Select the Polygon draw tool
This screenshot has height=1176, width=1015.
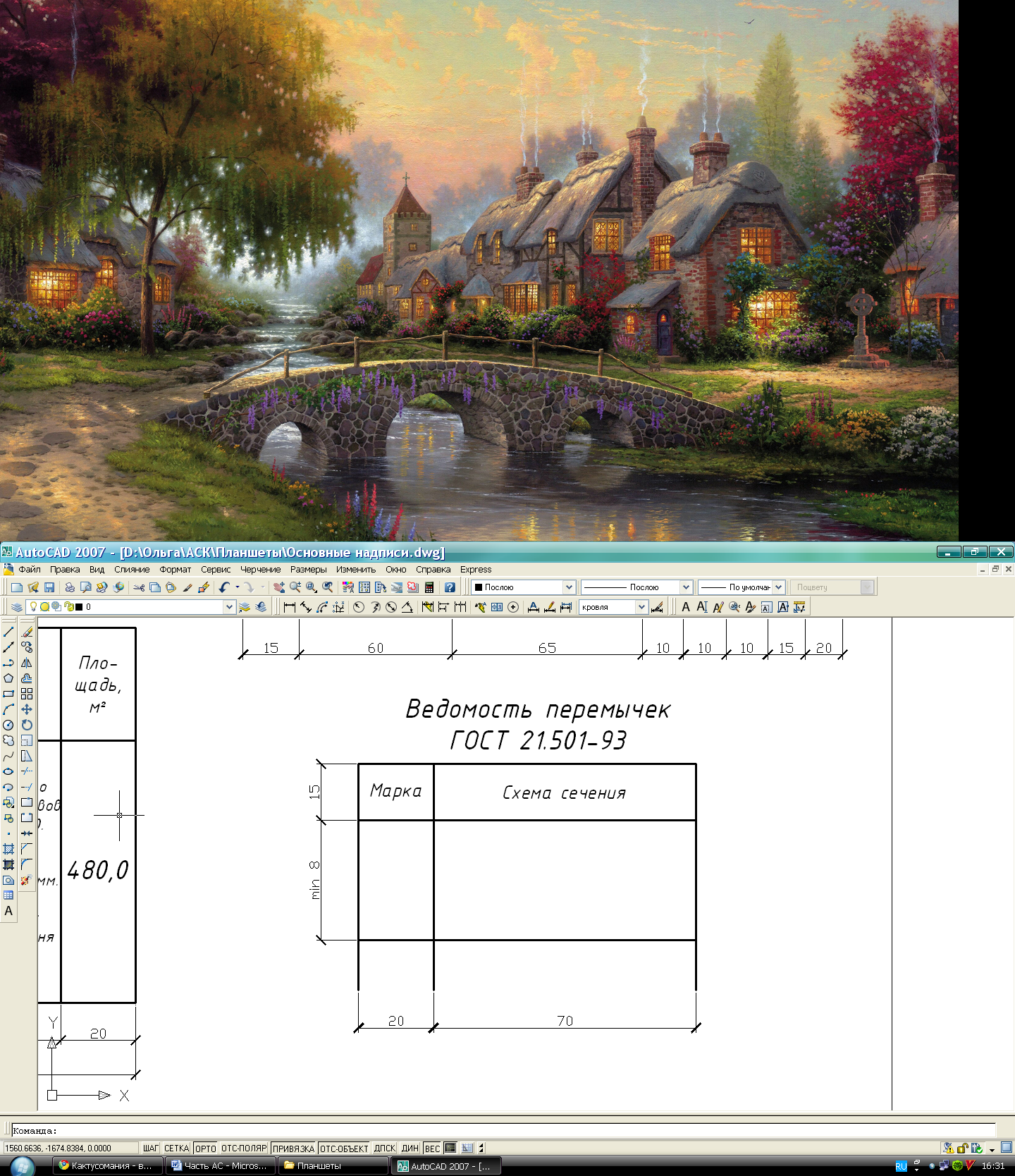tap(8, 678)
